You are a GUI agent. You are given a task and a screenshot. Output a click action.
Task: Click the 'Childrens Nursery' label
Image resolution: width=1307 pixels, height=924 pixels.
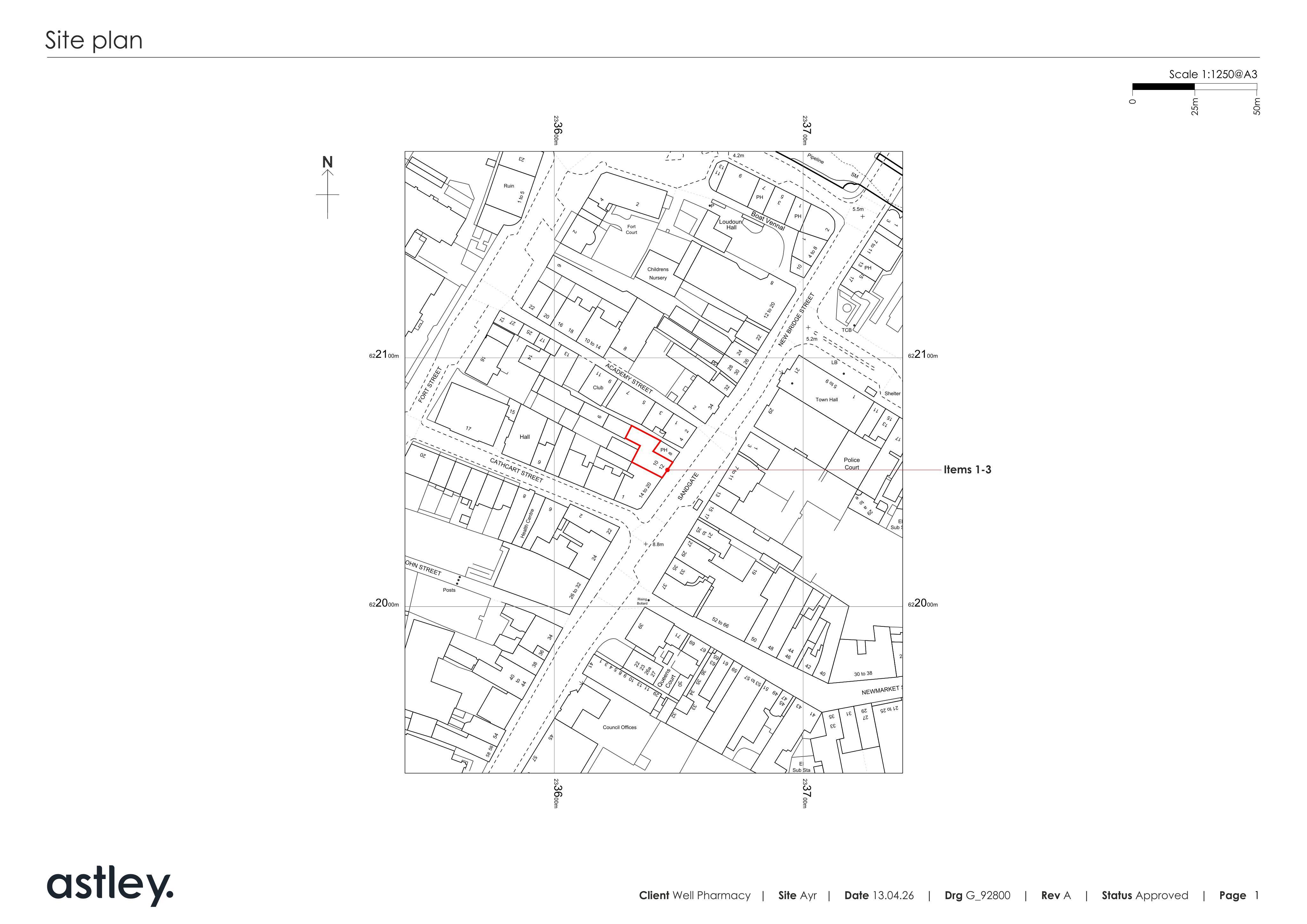coord(657,274)
